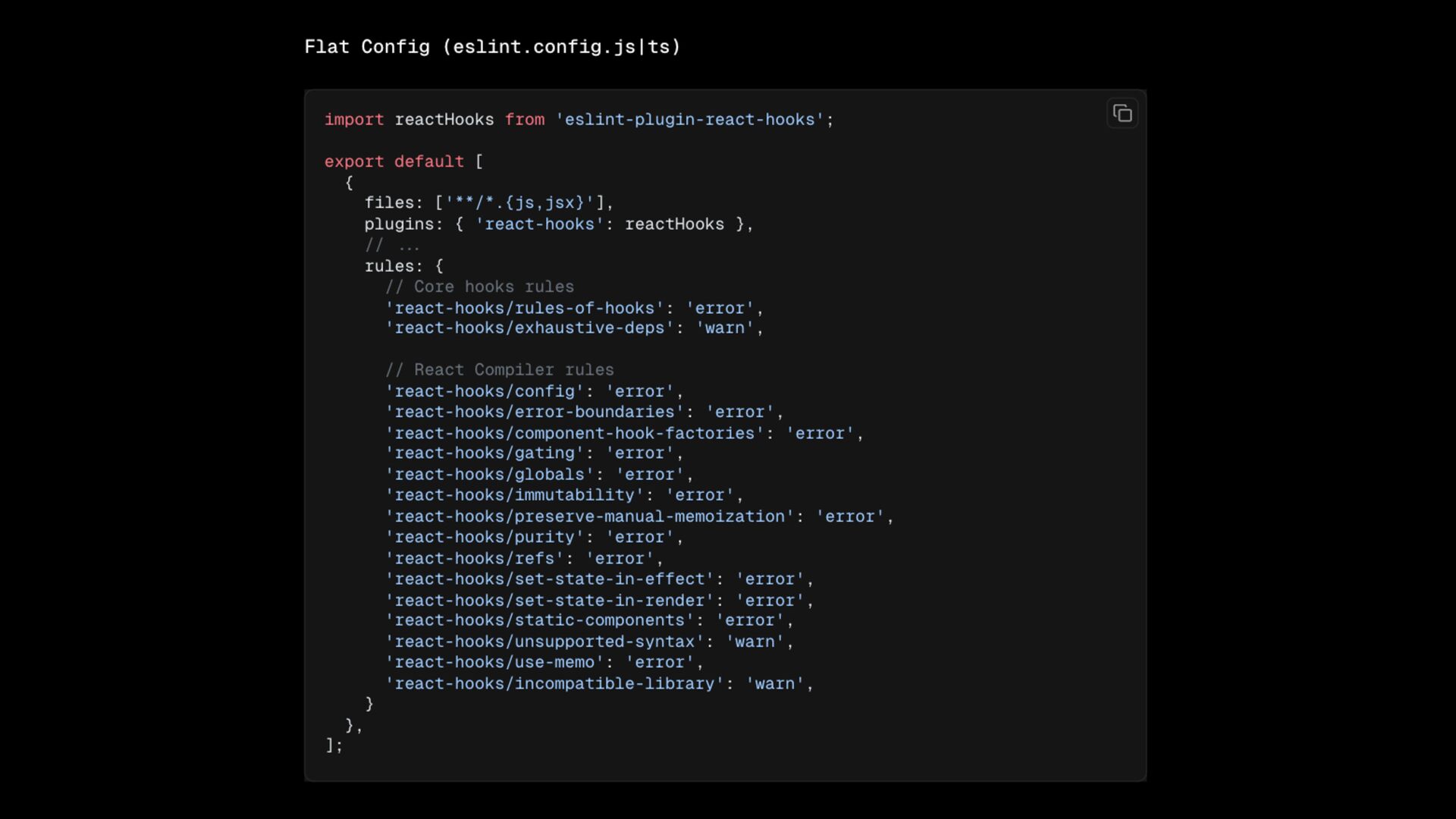Click the 'react-hooks/unsupported-syntax' rule
The width and height of the screenshot is (1456, 819).
[x=589, y=642]
